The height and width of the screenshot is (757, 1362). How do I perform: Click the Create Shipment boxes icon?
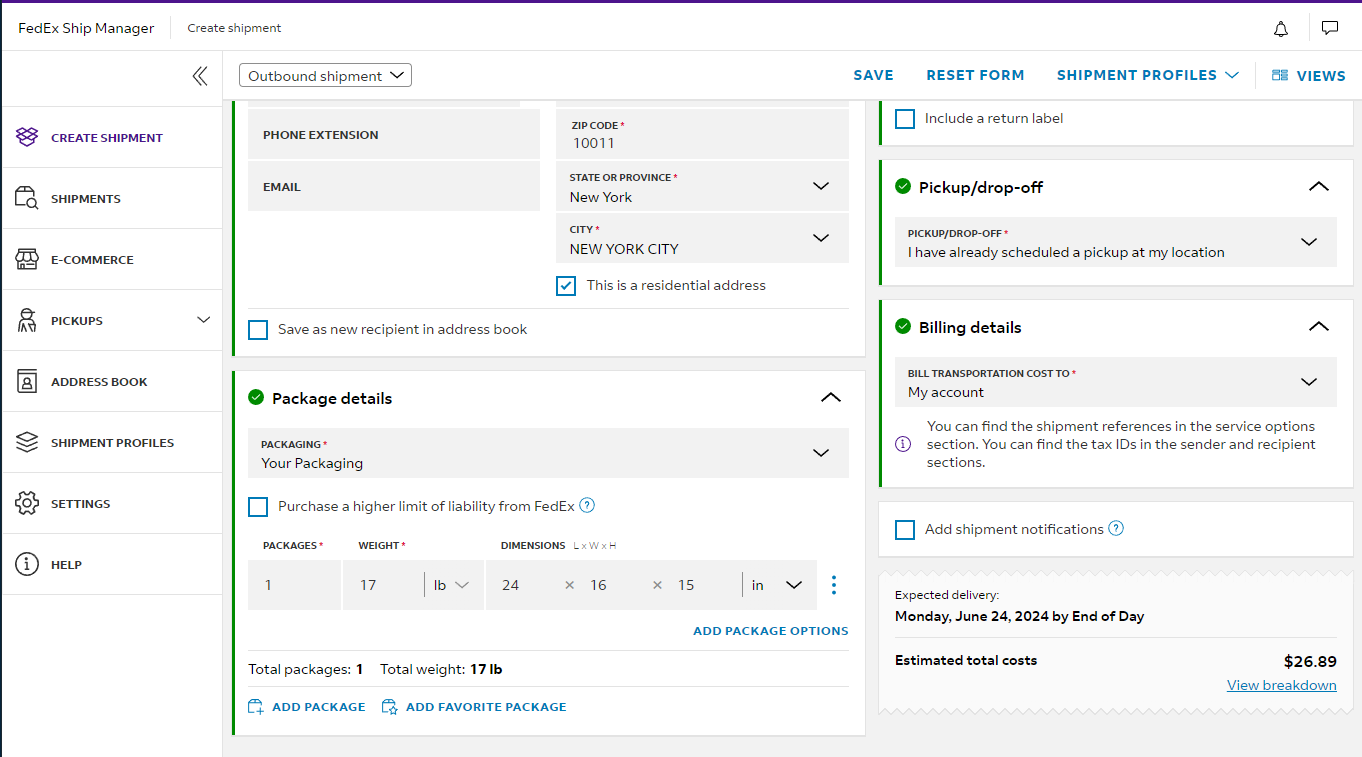pyautogui.click(x=27, y=137)
